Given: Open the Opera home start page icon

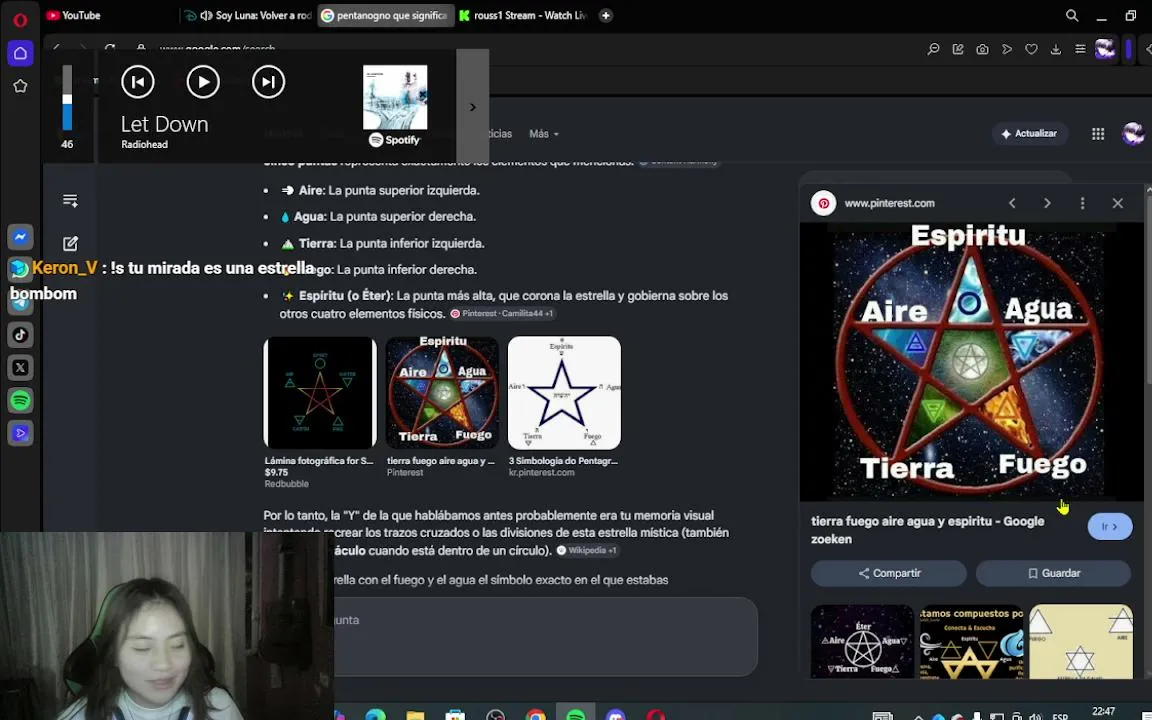Looking at the screenshot, I should click(21, 53).
